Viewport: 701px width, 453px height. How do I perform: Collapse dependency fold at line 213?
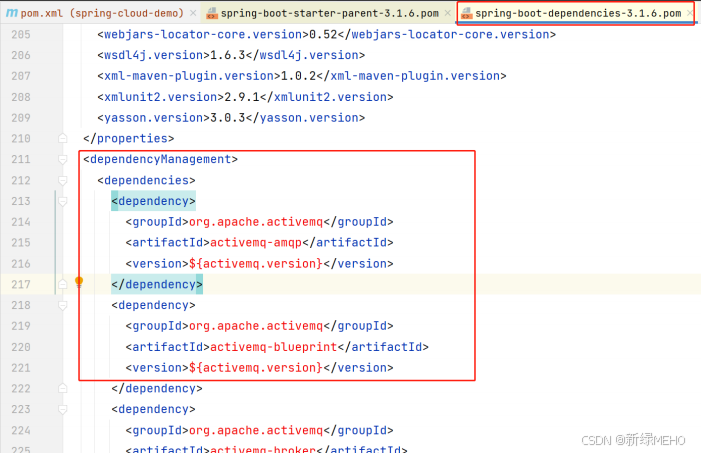click(x=63, y=201)
